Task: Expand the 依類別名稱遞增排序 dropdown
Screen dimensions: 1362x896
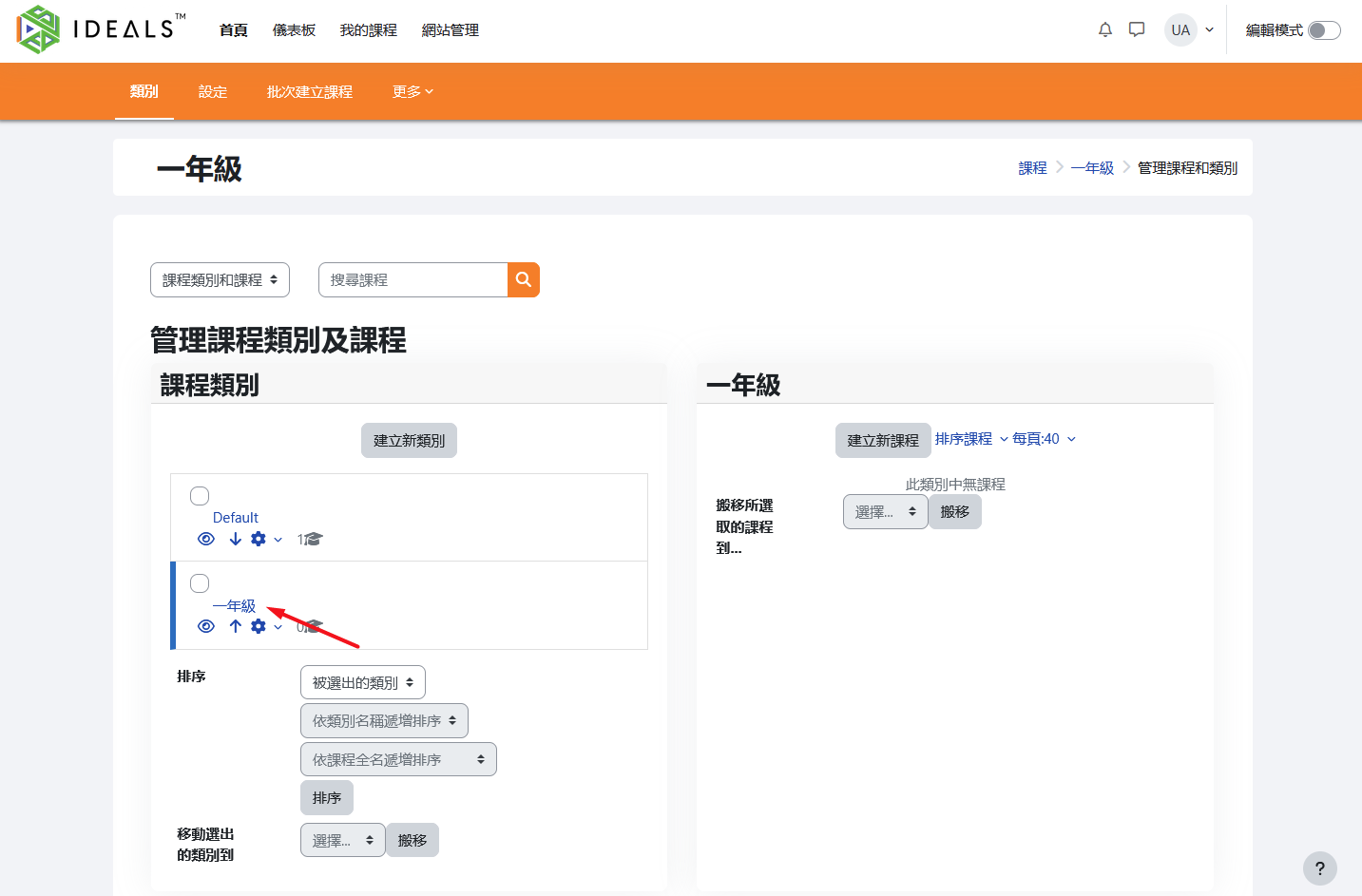Action: (384, 721)
